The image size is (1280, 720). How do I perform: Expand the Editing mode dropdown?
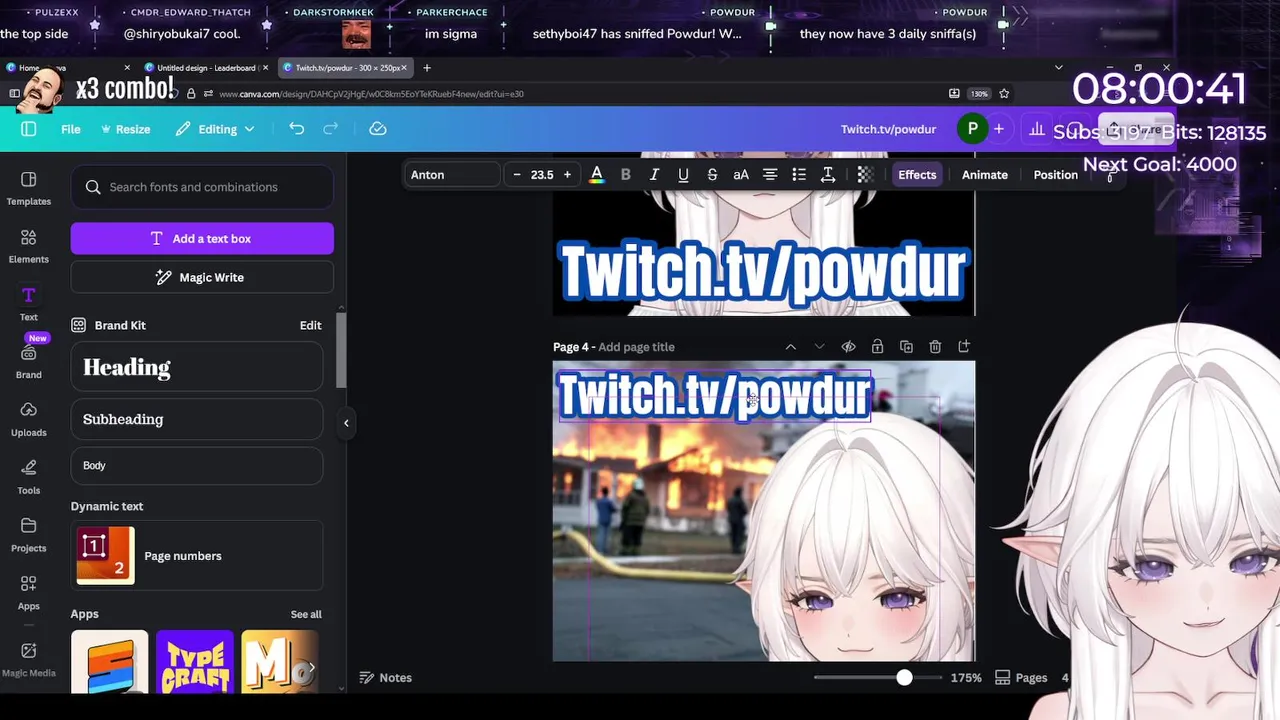point(215,129)
